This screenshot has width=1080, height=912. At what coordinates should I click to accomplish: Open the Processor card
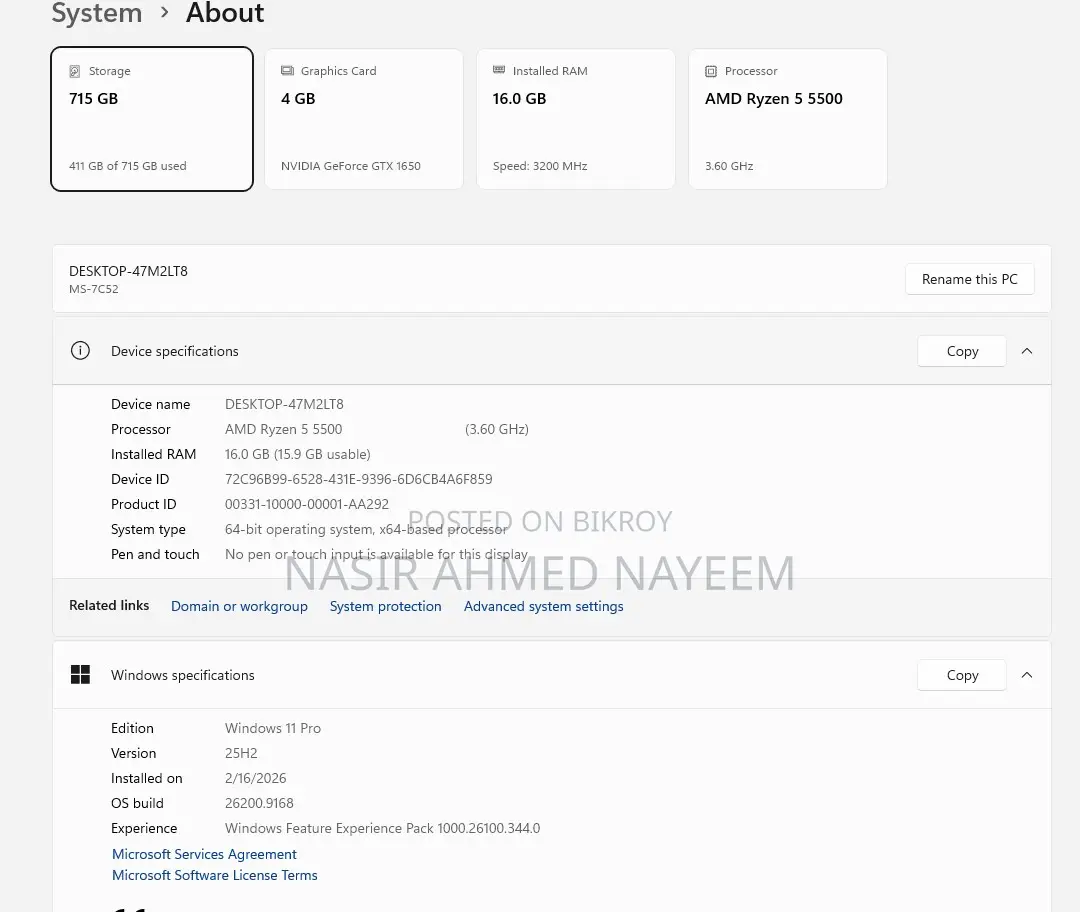click(x=788, y=118)
